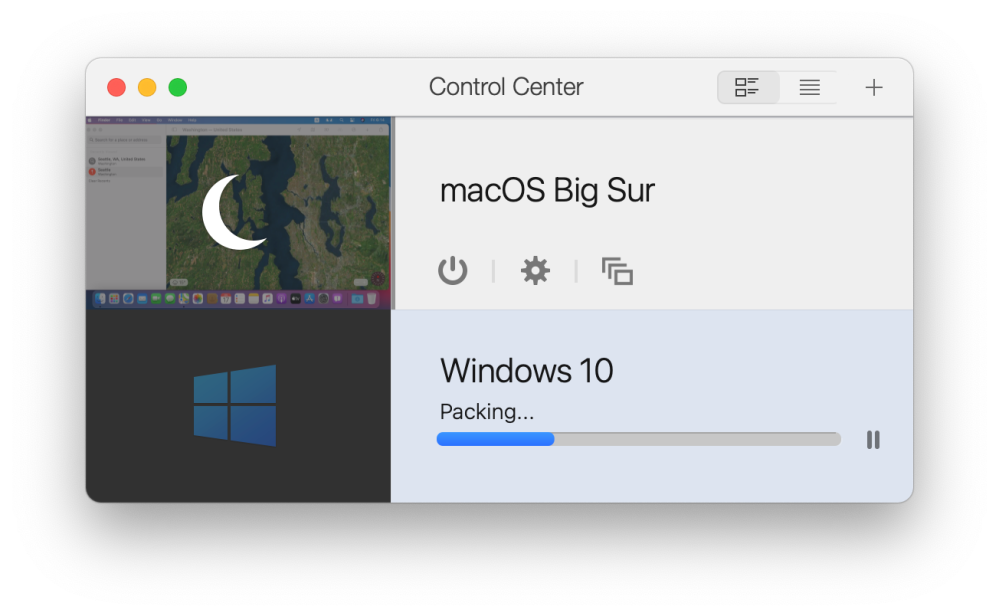Close the Control Center window

pos(116,87)
